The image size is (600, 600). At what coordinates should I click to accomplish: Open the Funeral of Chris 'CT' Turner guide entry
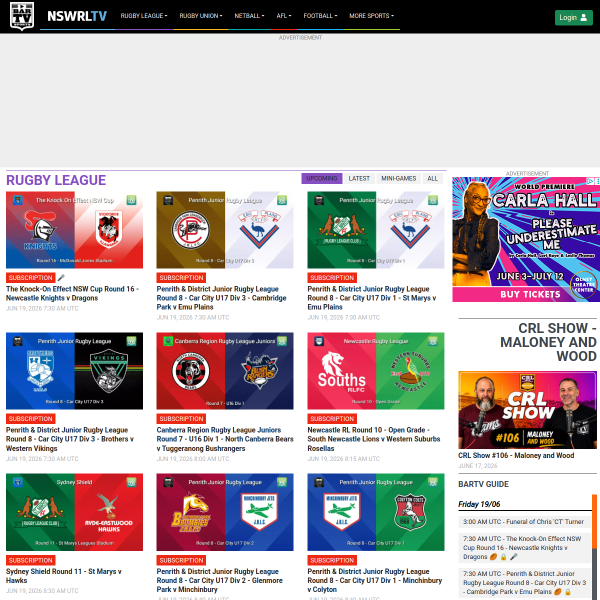coord(523,522)
